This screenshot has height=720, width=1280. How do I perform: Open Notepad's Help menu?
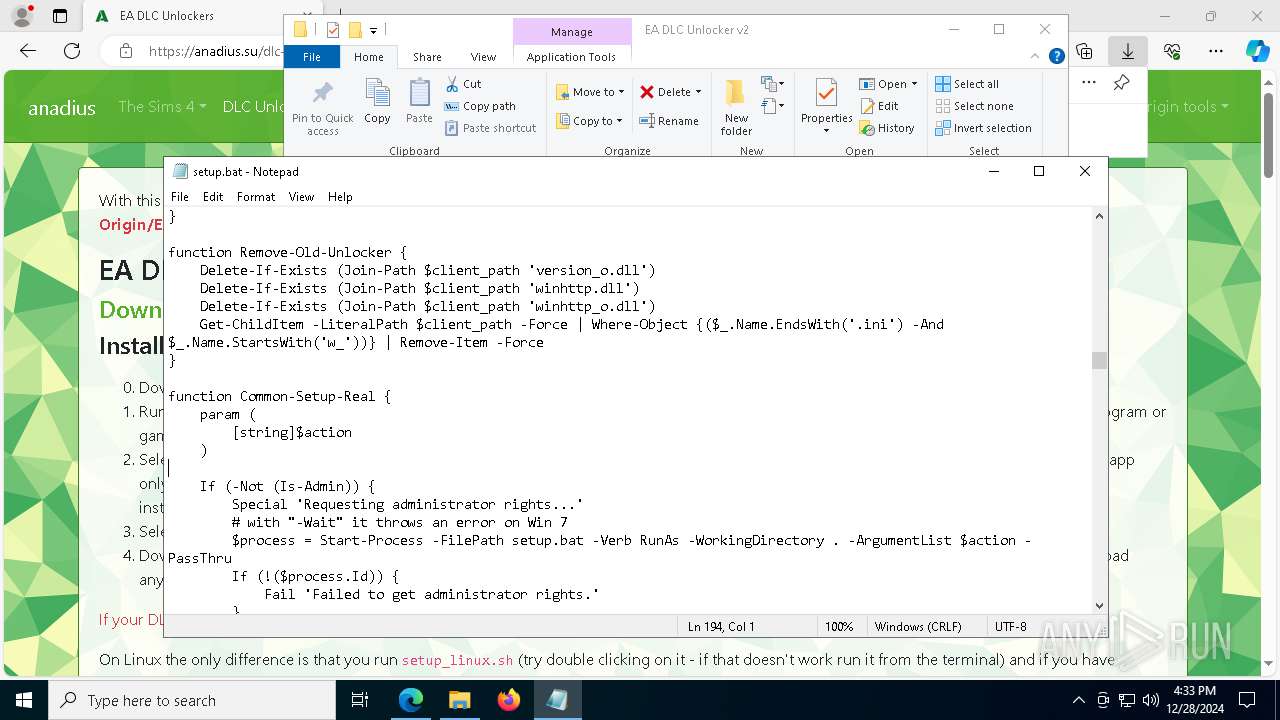340,197
